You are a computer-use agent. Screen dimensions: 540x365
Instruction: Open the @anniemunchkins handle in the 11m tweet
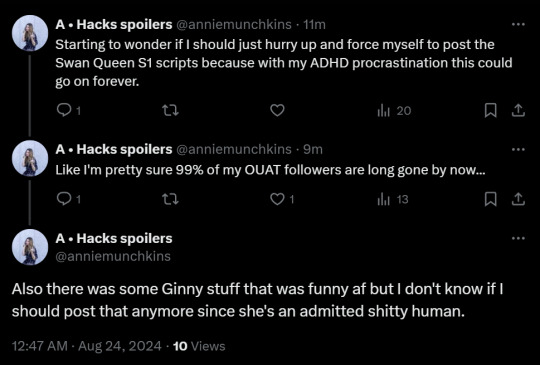(234, 25)
